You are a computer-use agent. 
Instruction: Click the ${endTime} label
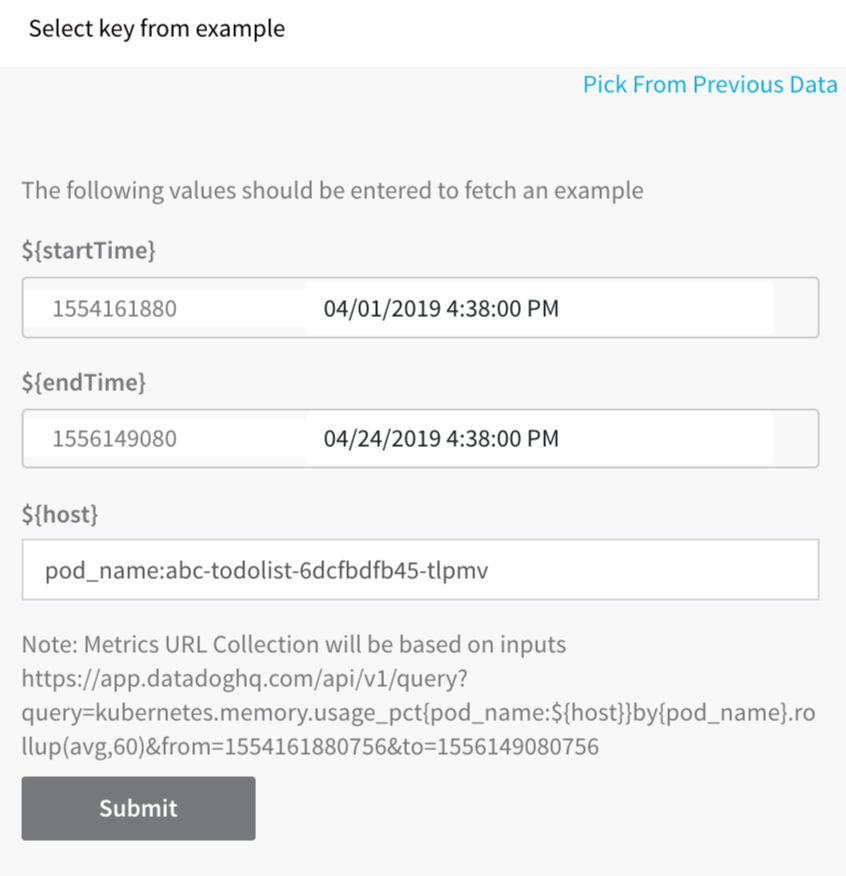coord(84,383)
